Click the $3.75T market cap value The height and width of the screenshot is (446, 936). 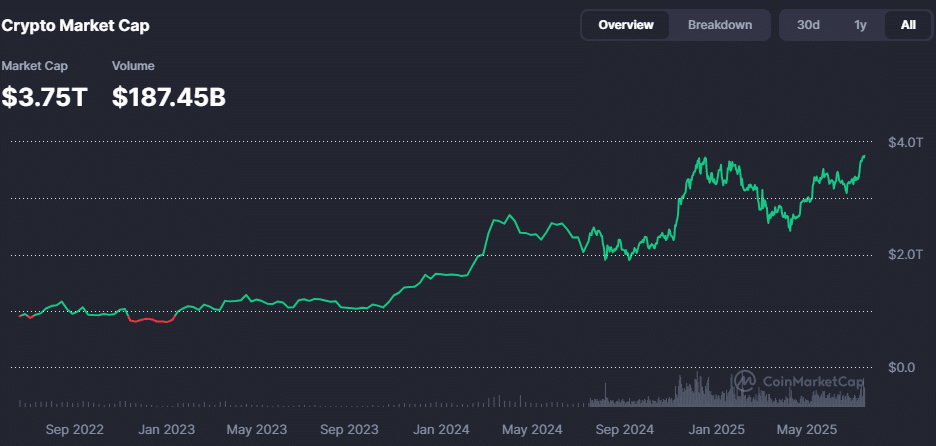44,97
